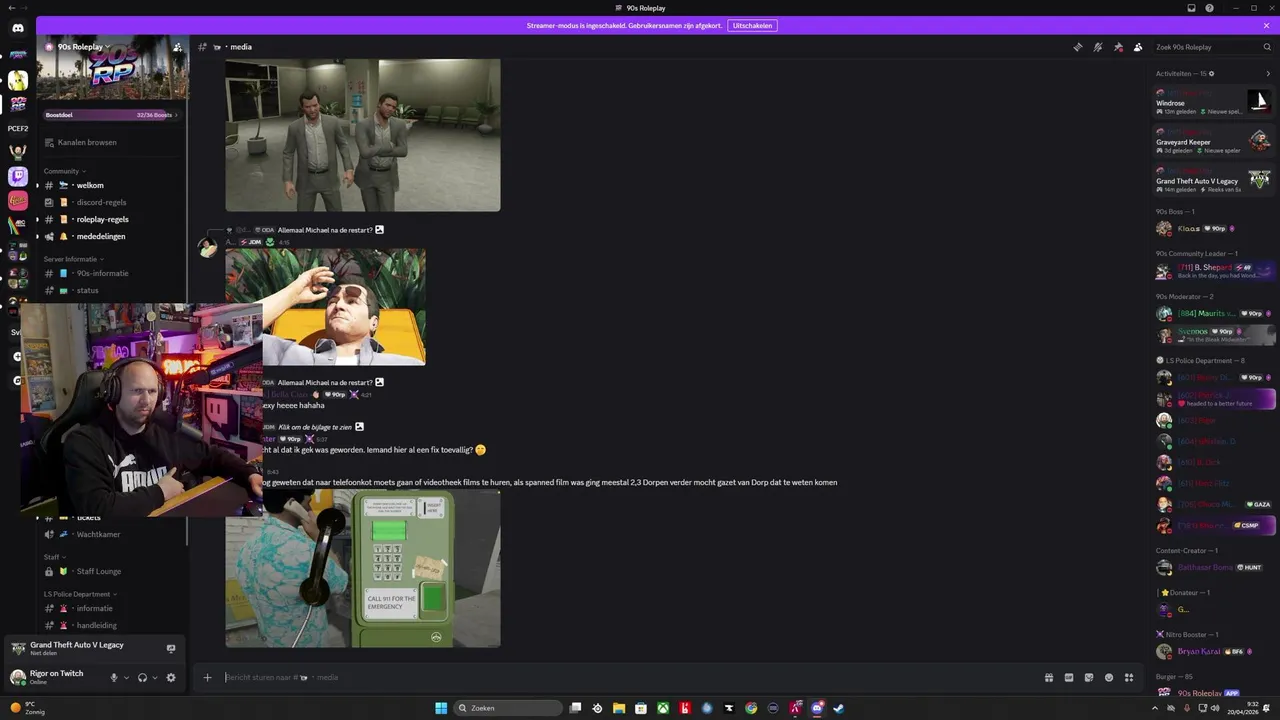
Task: Open the purple Twitch server icon
Action: pos(18,177)
